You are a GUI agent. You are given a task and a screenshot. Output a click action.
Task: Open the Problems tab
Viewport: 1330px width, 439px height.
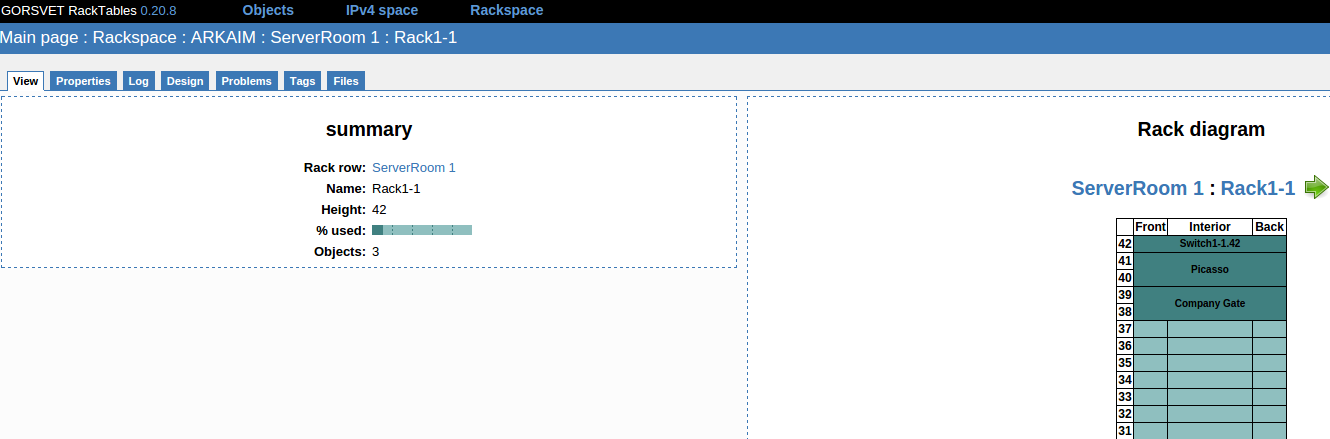pos(246,81)
